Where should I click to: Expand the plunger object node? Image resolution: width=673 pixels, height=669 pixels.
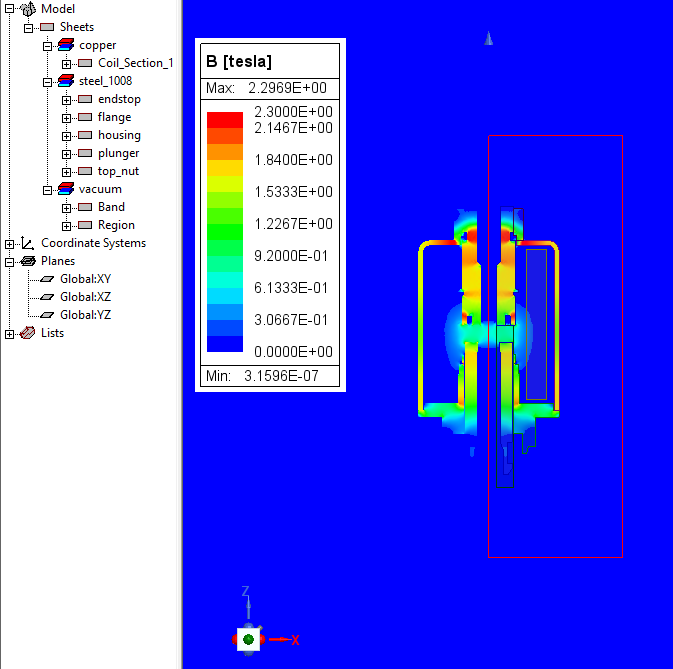[x=67, y=153]
